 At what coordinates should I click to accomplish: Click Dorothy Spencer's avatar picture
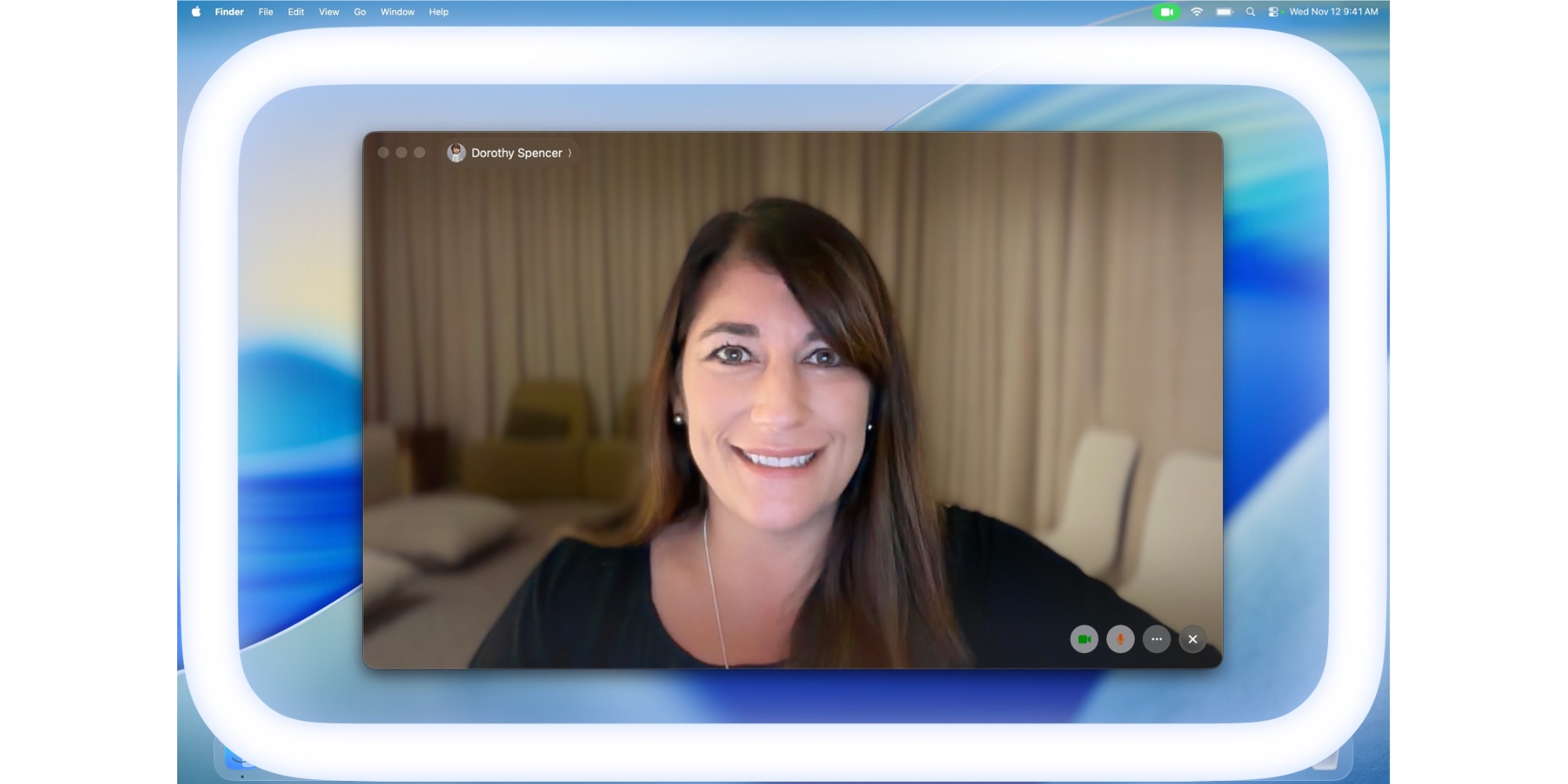coord(456,153)
